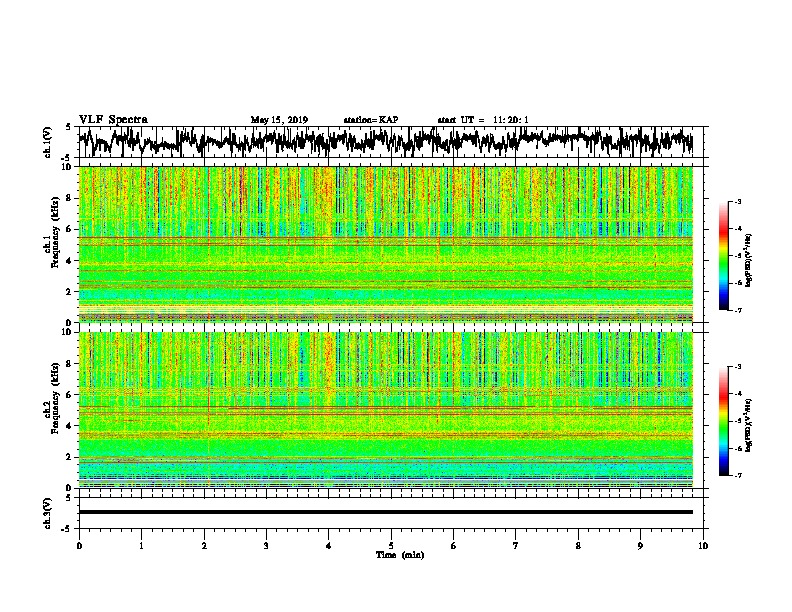The image size is (792, 612).
Task: Click the "-3" tick on ch.2 color bar
Action: point(738,367)
